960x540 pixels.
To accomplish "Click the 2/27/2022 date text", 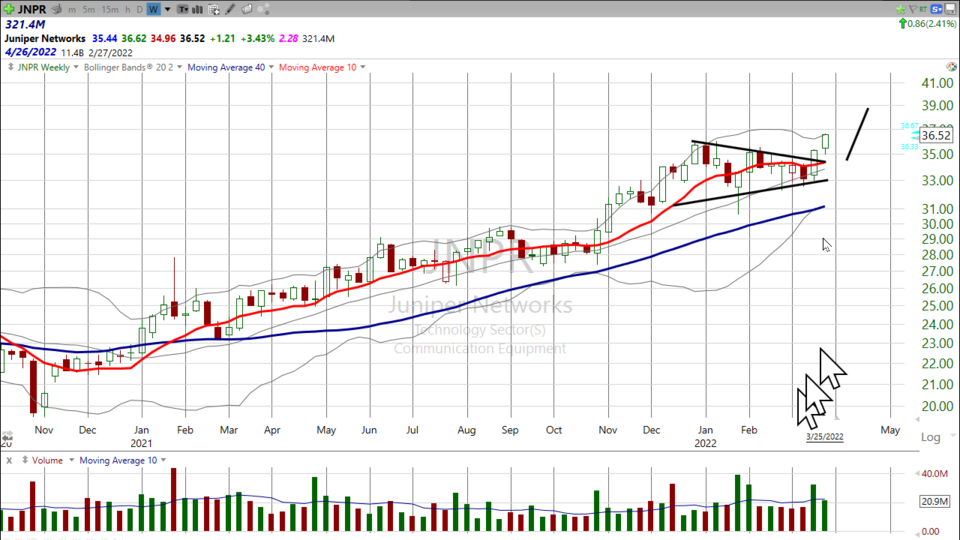I will click(110, 53).
